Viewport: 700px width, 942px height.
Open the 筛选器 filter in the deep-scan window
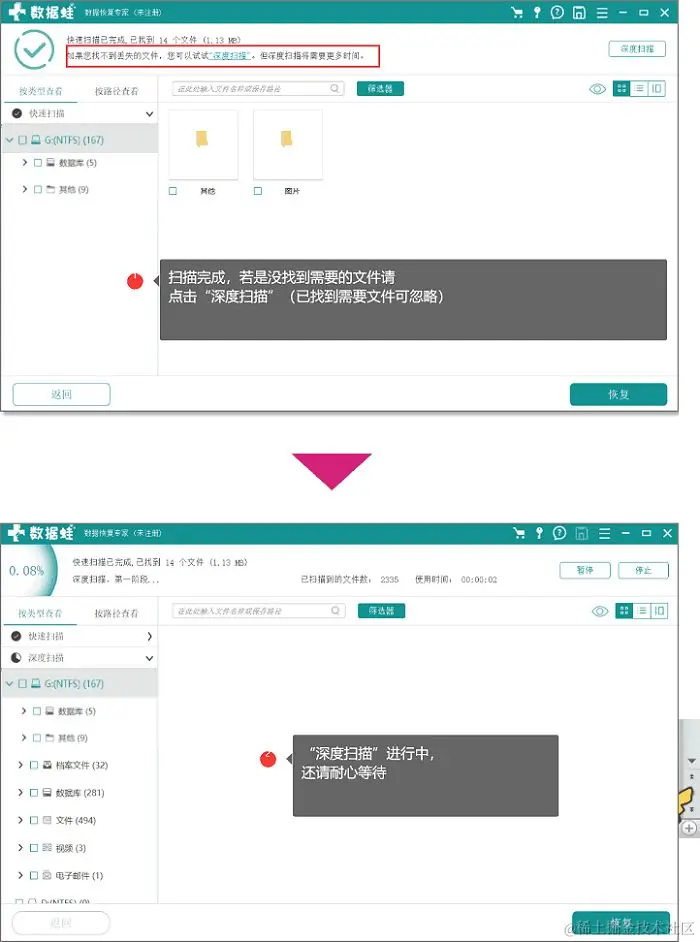382,610
